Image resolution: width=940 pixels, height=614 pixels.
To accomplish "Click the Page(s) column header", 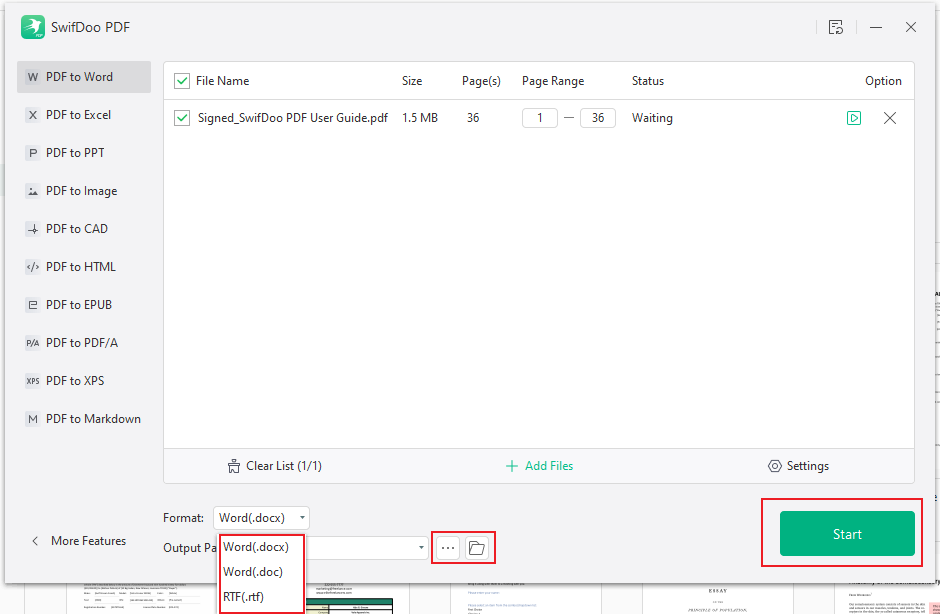I will coord(481,81).
